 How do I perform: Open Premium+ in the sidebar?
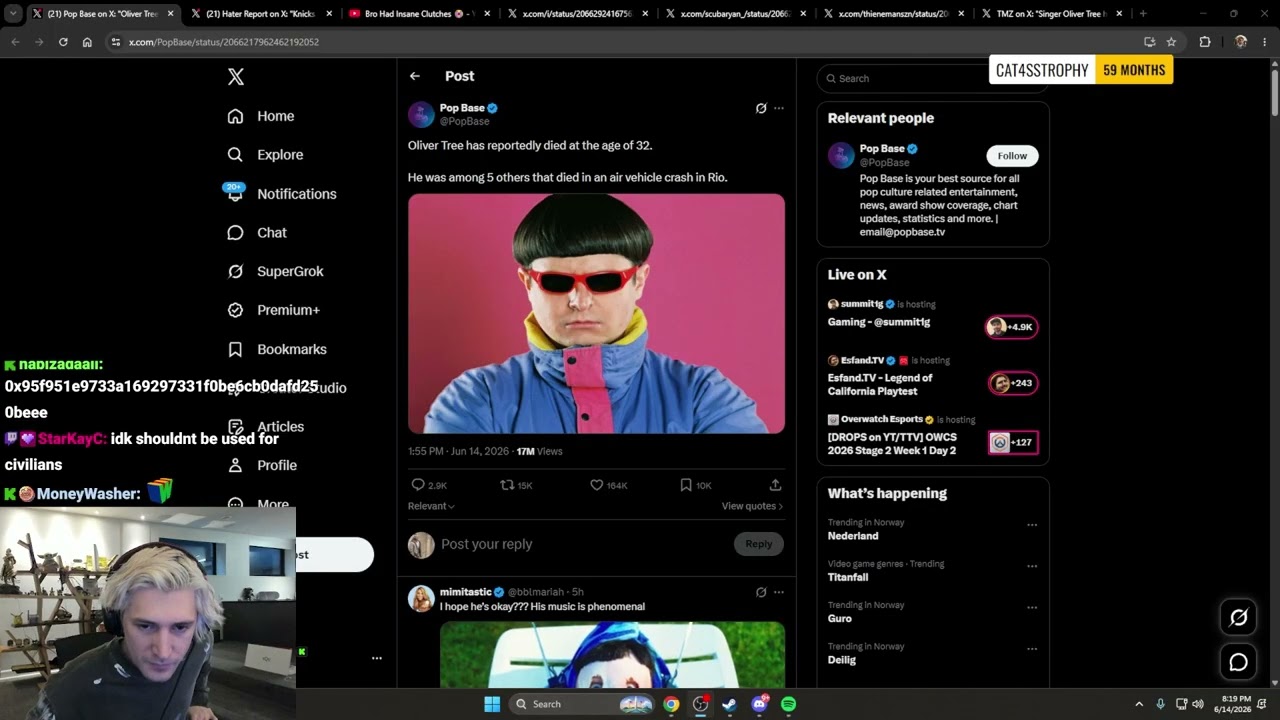[273, 310]
